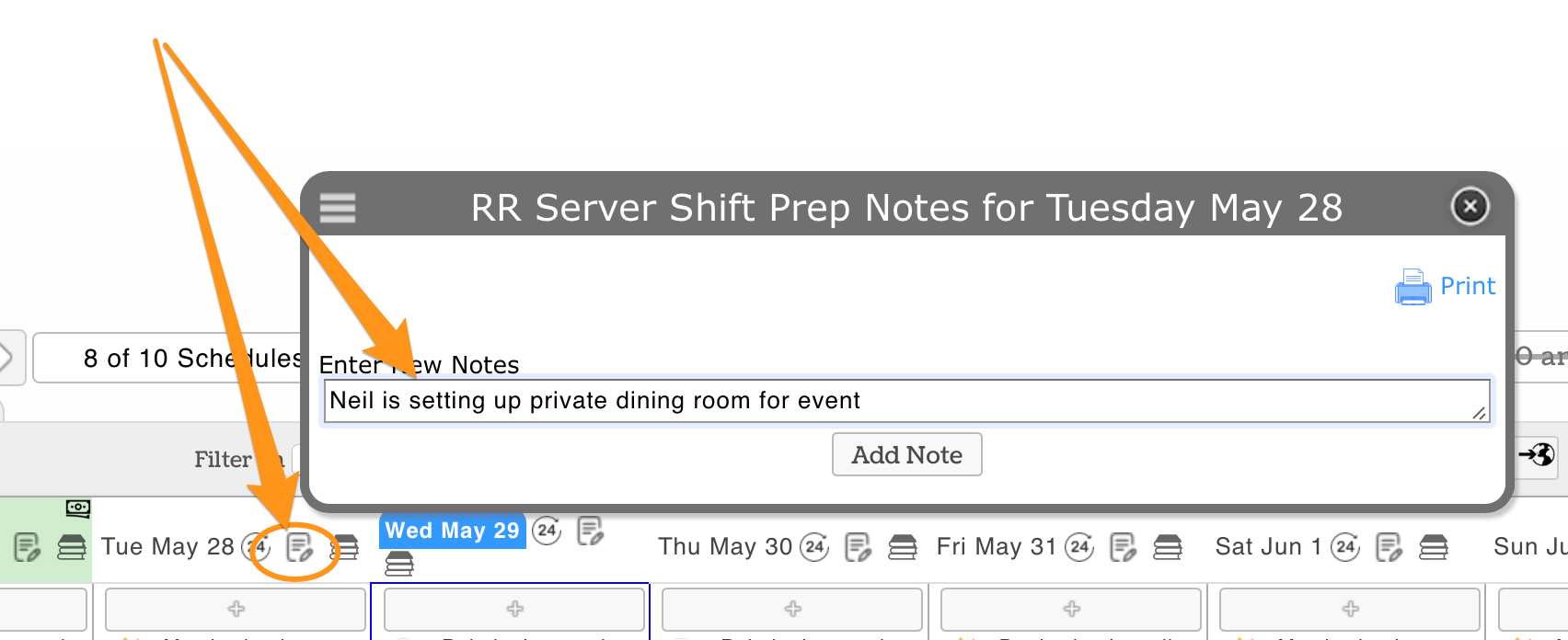1568x640 pixels.
Task: Click the 24-hour icon beside Wed May 29
Action: pos(547,530)
